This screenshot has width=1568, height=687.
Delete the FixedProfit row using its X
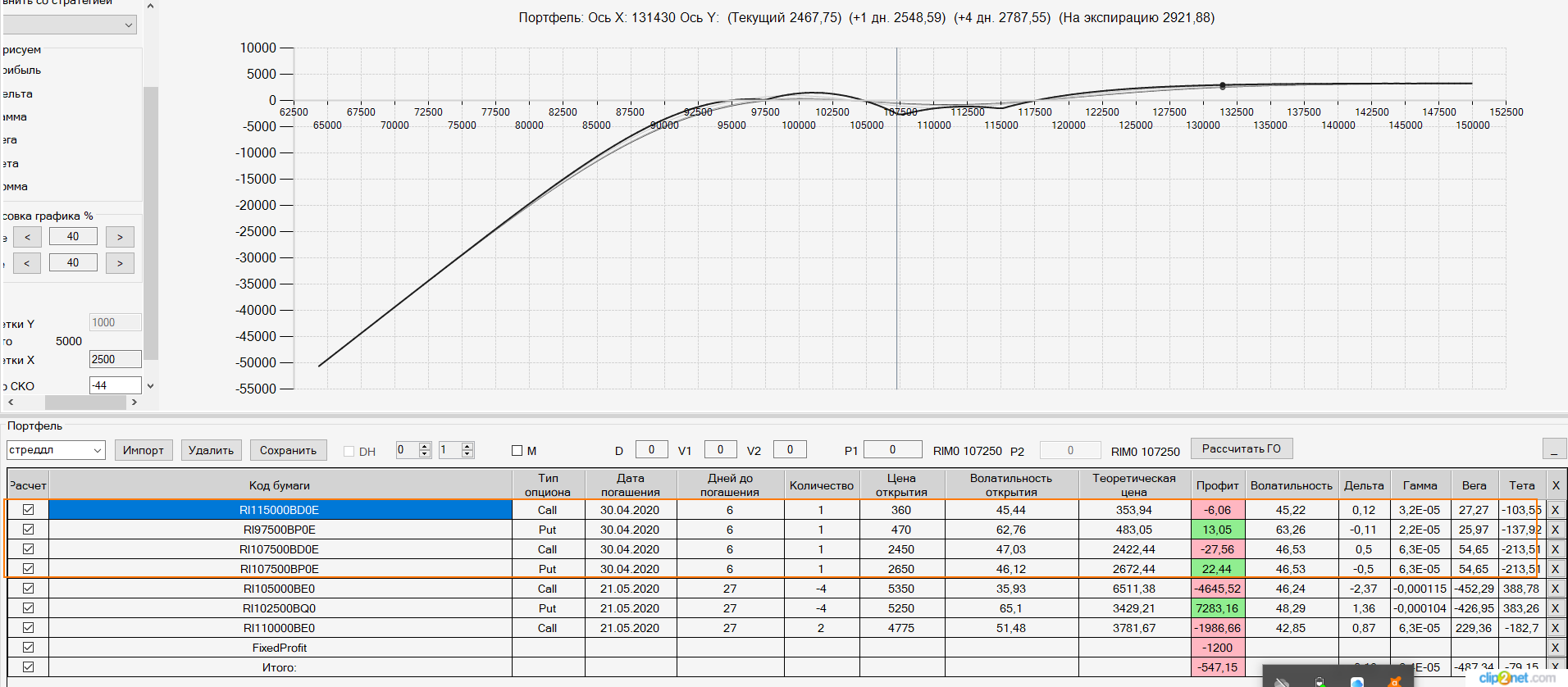coord(1555,648)
